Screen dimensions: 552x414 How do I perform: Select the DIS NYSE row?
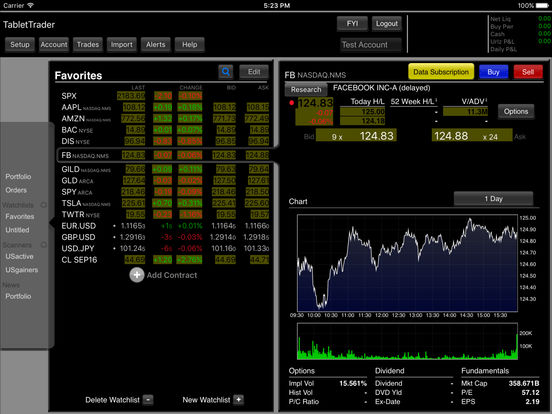coord(165,141)
